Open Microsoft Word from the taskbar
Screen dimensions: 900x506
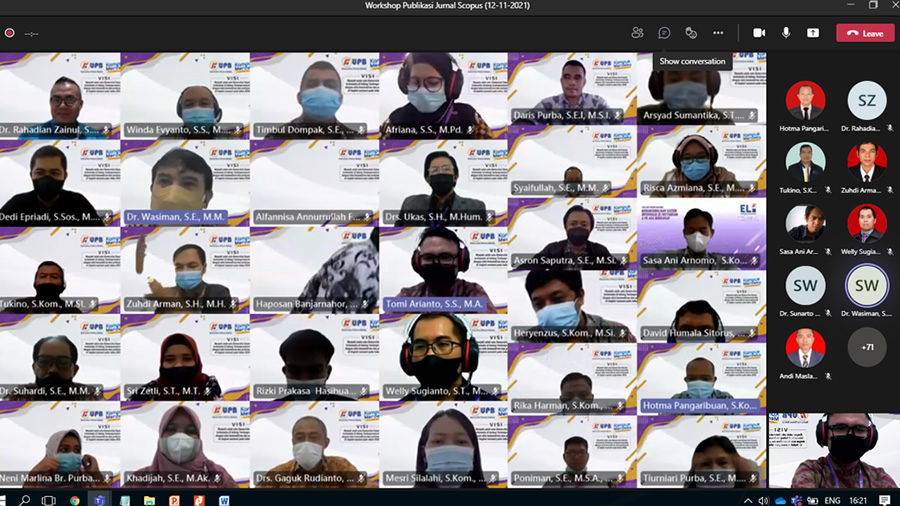[224, 500]
